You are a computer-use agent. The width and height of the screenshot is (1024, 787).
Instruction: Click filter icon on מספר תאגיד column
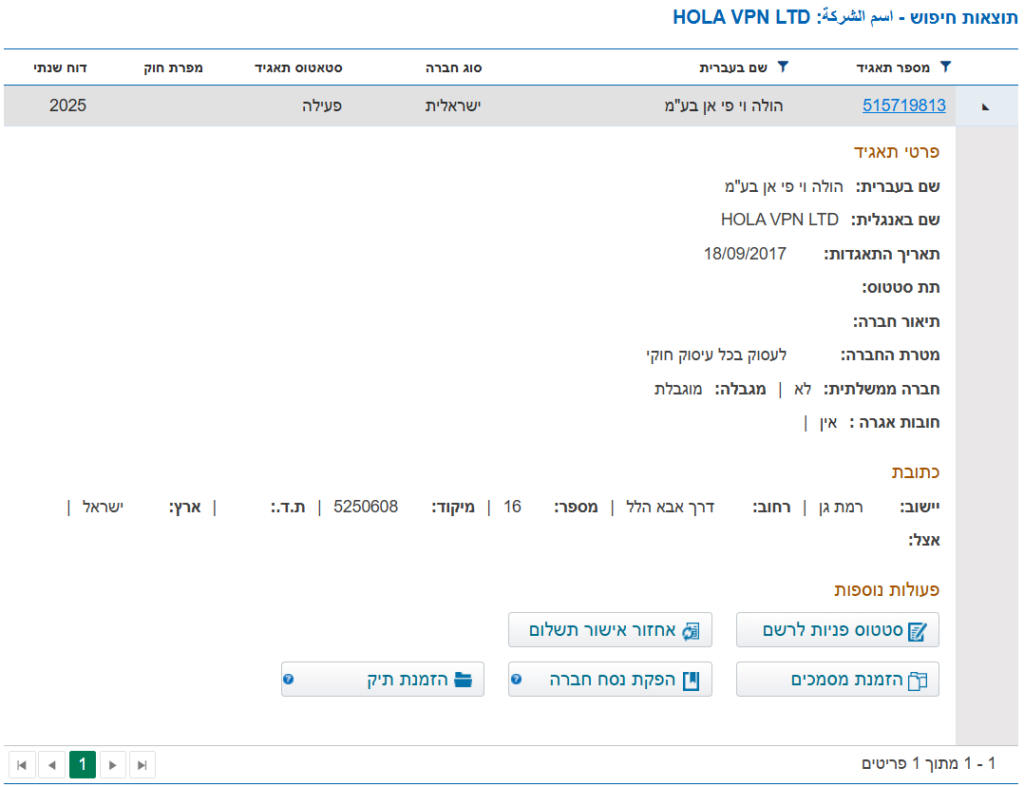coord(945,67)
